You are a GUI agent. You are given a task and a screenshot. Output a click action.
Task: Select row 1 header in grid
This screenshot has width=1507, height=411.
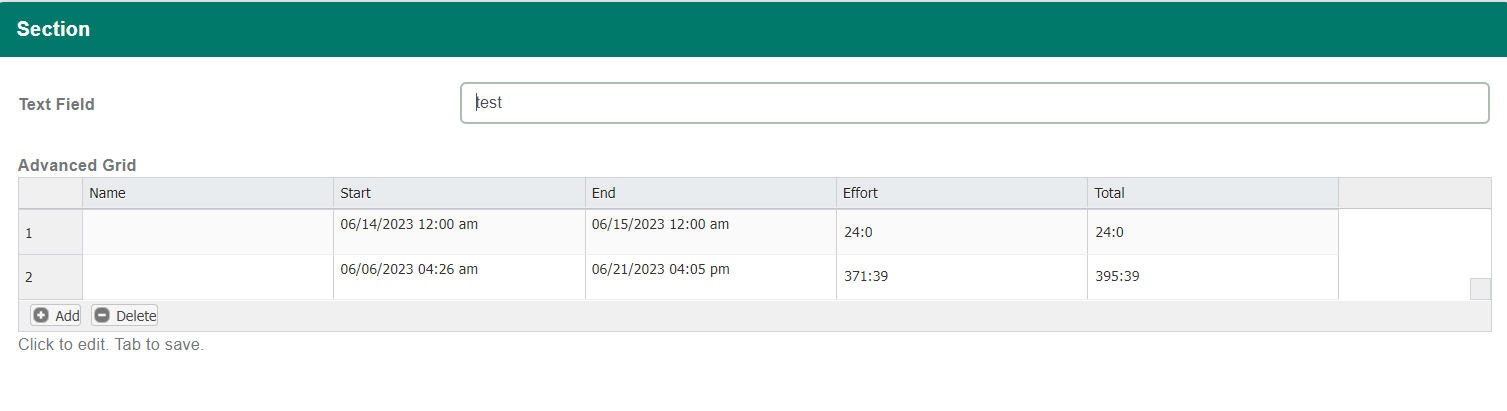click(50, 232)
